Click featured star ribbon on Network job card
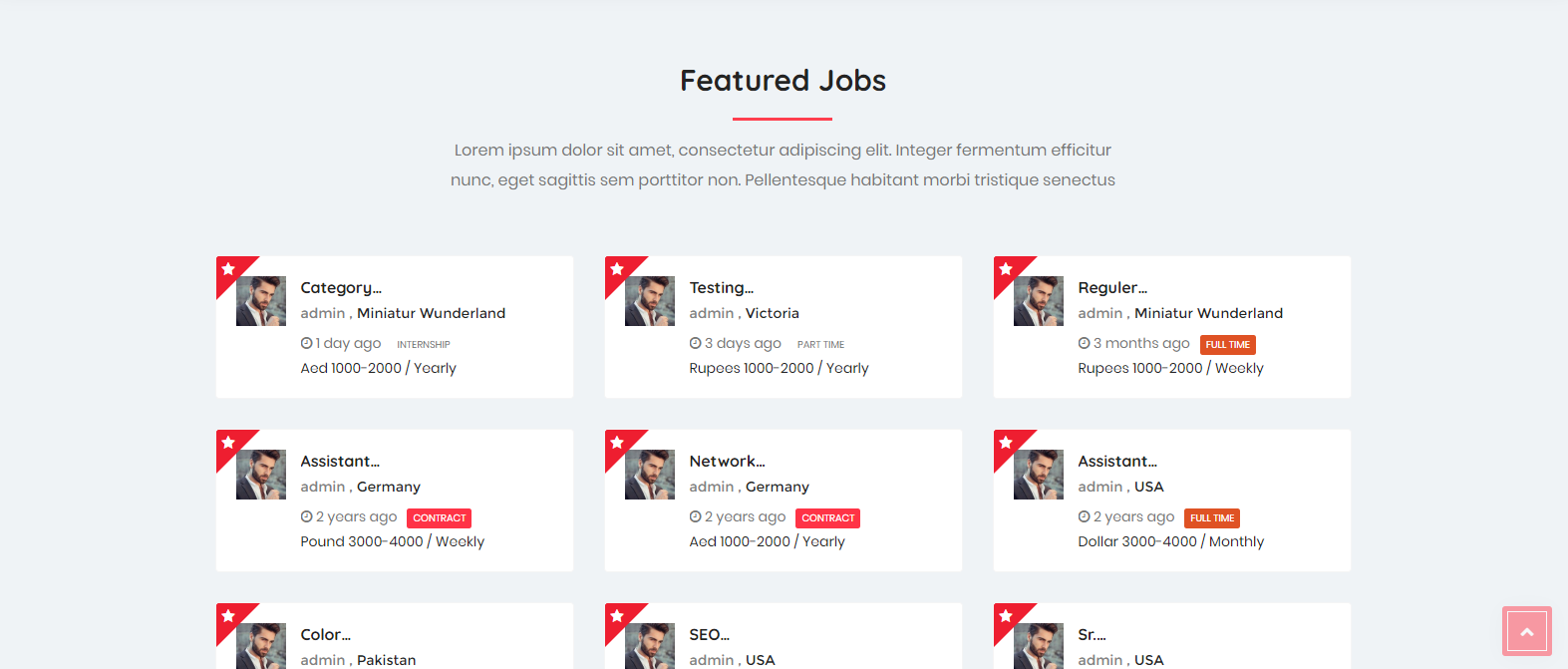 [619, 444]
